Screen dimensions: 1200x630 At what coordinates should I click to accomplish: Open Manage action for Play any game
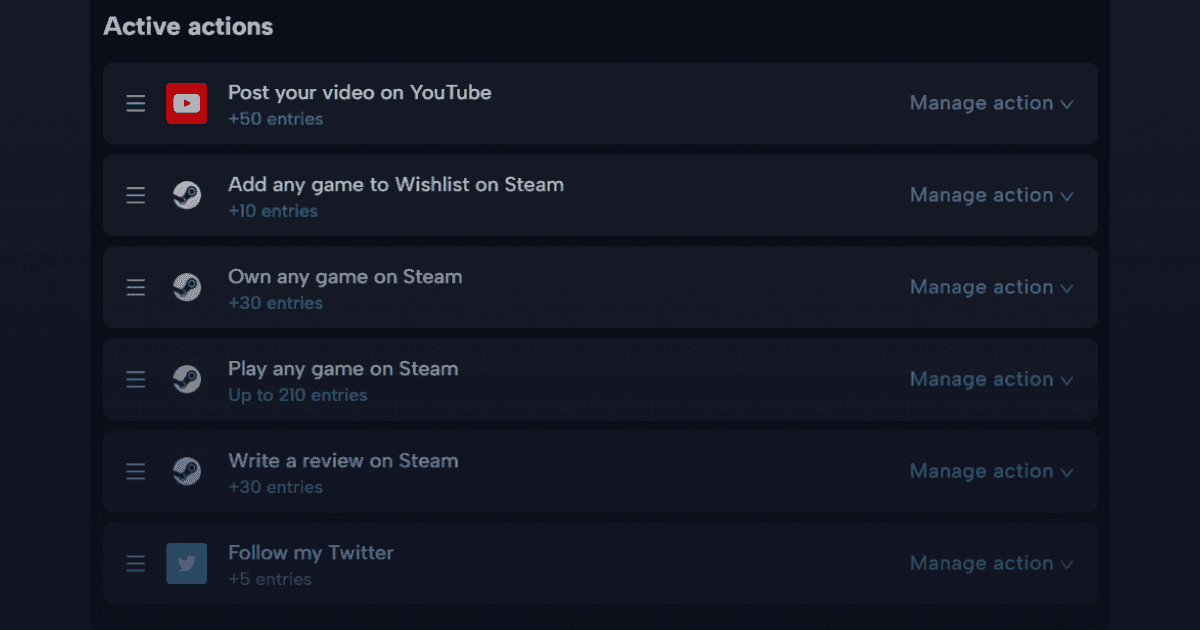(x=991, y=379)
